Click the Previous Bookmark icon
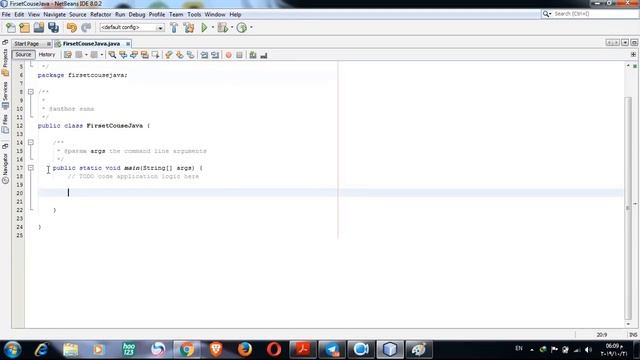The image size is (640, 360). 169,55
